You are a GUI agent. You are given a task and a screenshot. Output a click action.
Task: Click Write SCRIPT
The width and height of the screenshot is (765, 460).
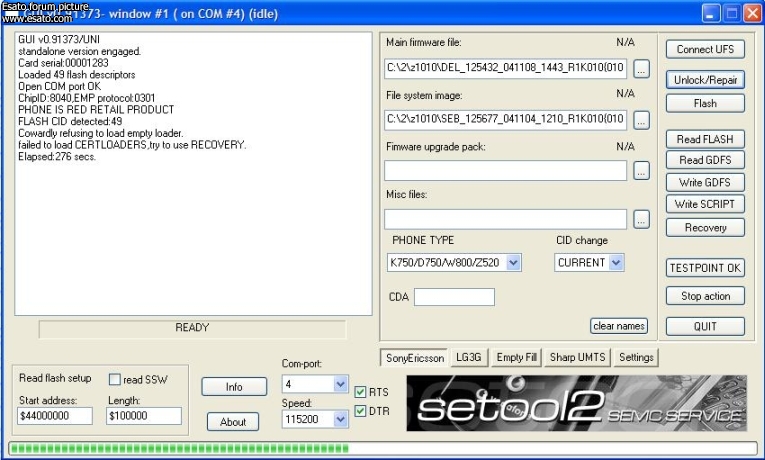coord(705,204)
